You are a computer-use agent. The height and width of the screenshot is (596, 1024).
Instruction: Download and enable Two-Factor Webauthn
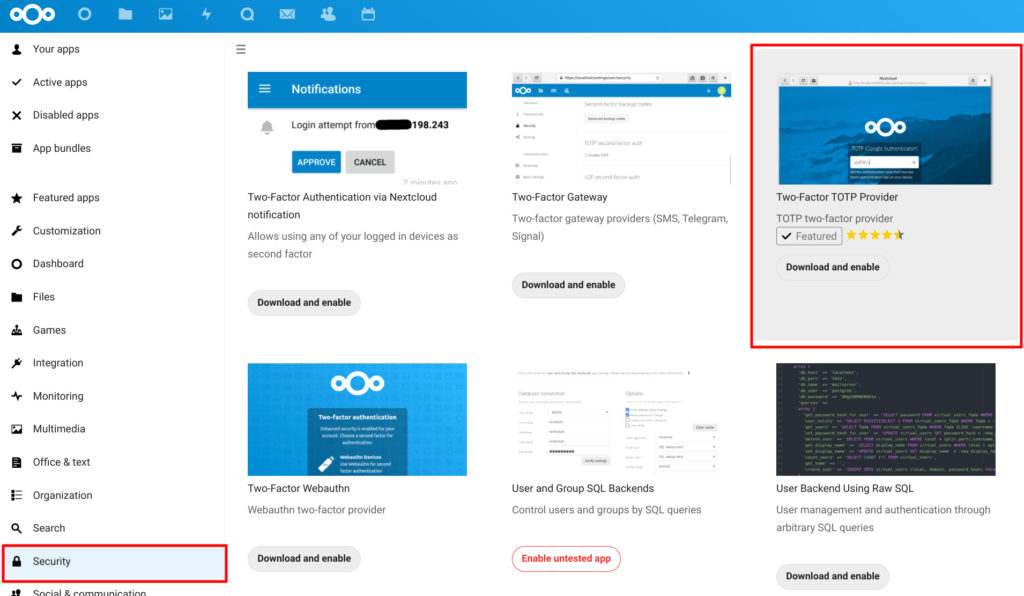coord(304,559)
